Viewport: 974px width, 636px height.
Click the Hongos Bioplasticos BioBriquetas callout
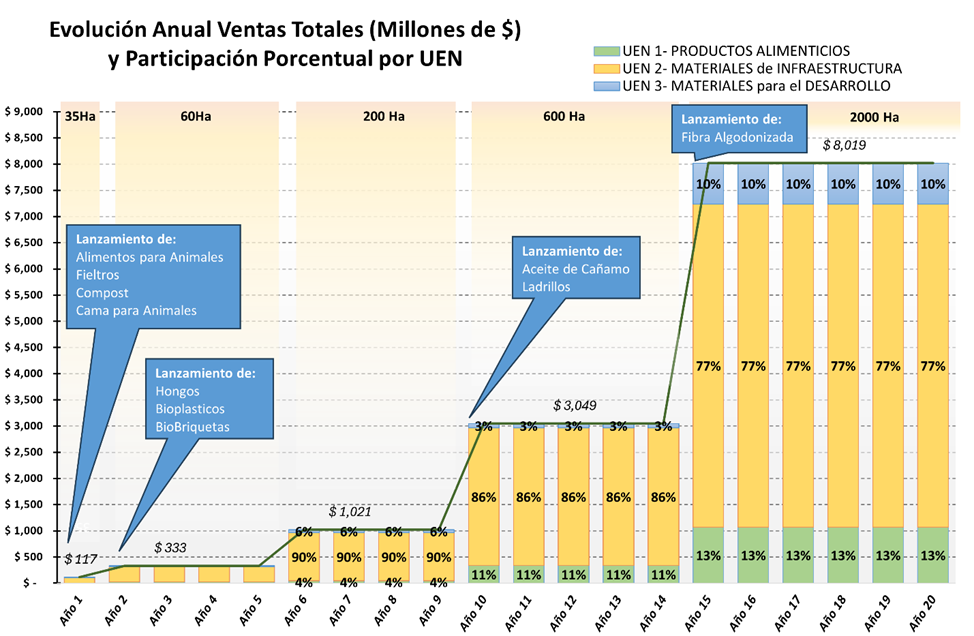pyautogui.click(x=209, y=399)
